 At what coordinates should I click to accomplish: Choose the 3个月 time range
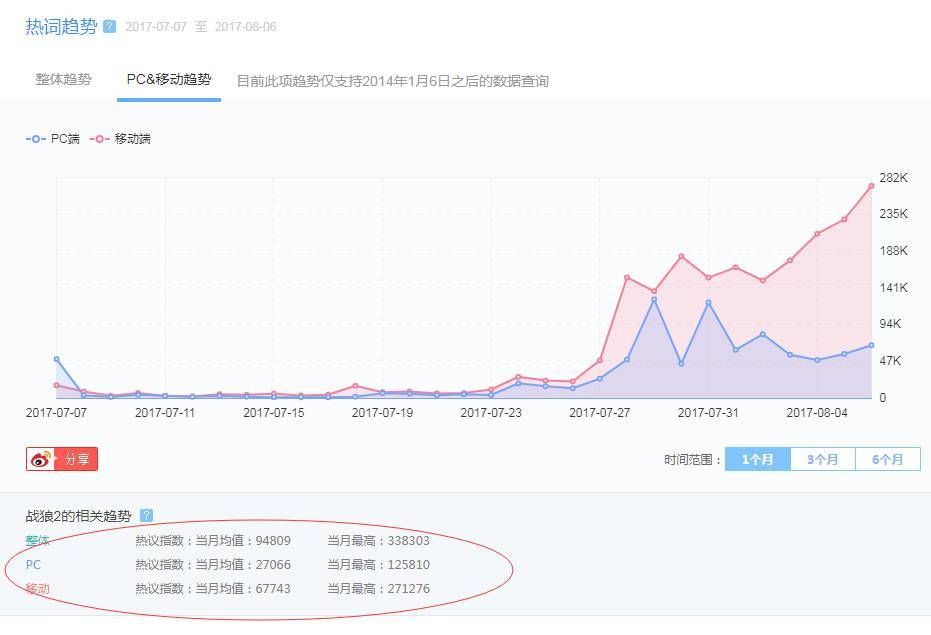click(x=822, y=460)
